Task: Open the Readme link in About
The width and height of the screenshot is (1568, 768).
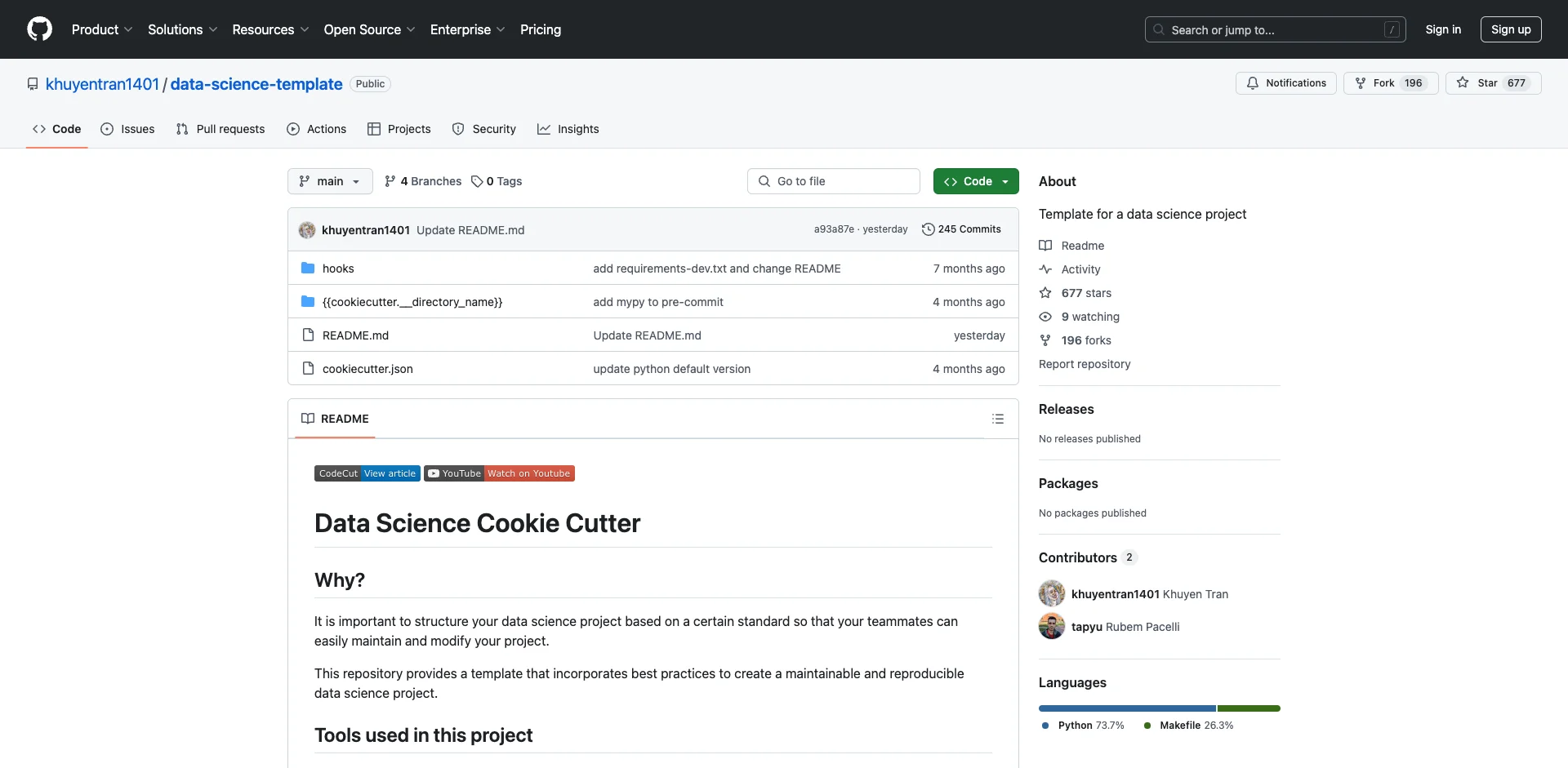Action: [x=1071, y=246]
